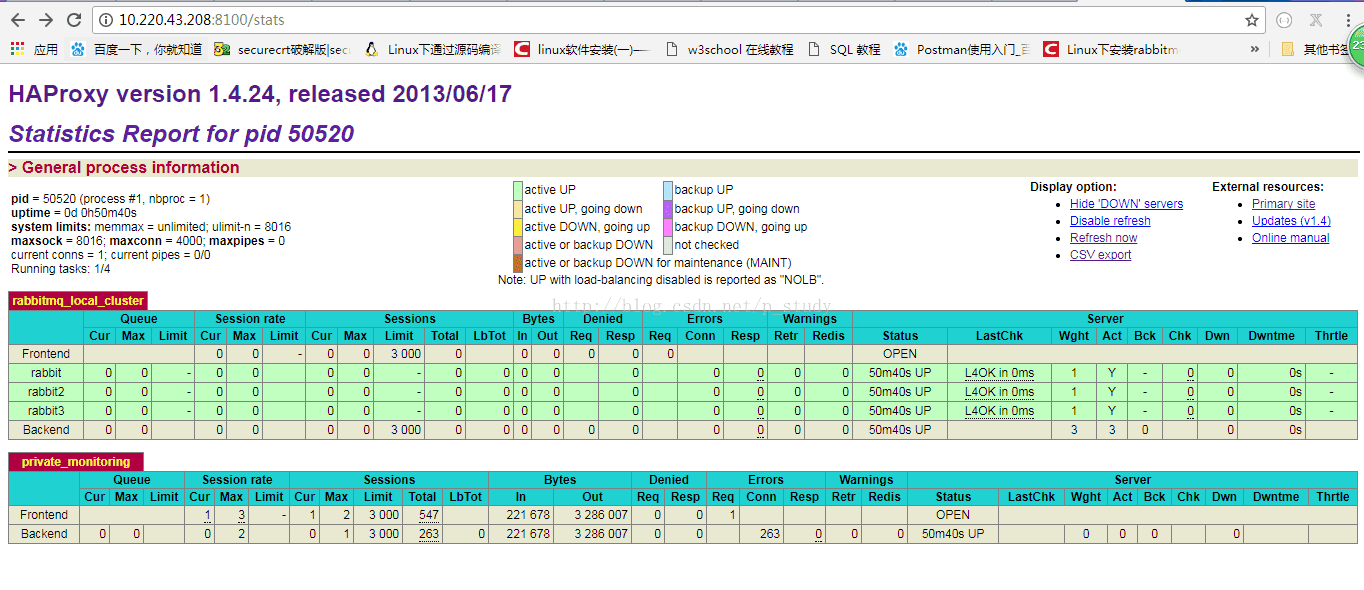Image resolution: width=1364 pixels, height=590 pixels.
Task: Click 50m40s UP status in rabbit2 row
Action: (900, 392)
